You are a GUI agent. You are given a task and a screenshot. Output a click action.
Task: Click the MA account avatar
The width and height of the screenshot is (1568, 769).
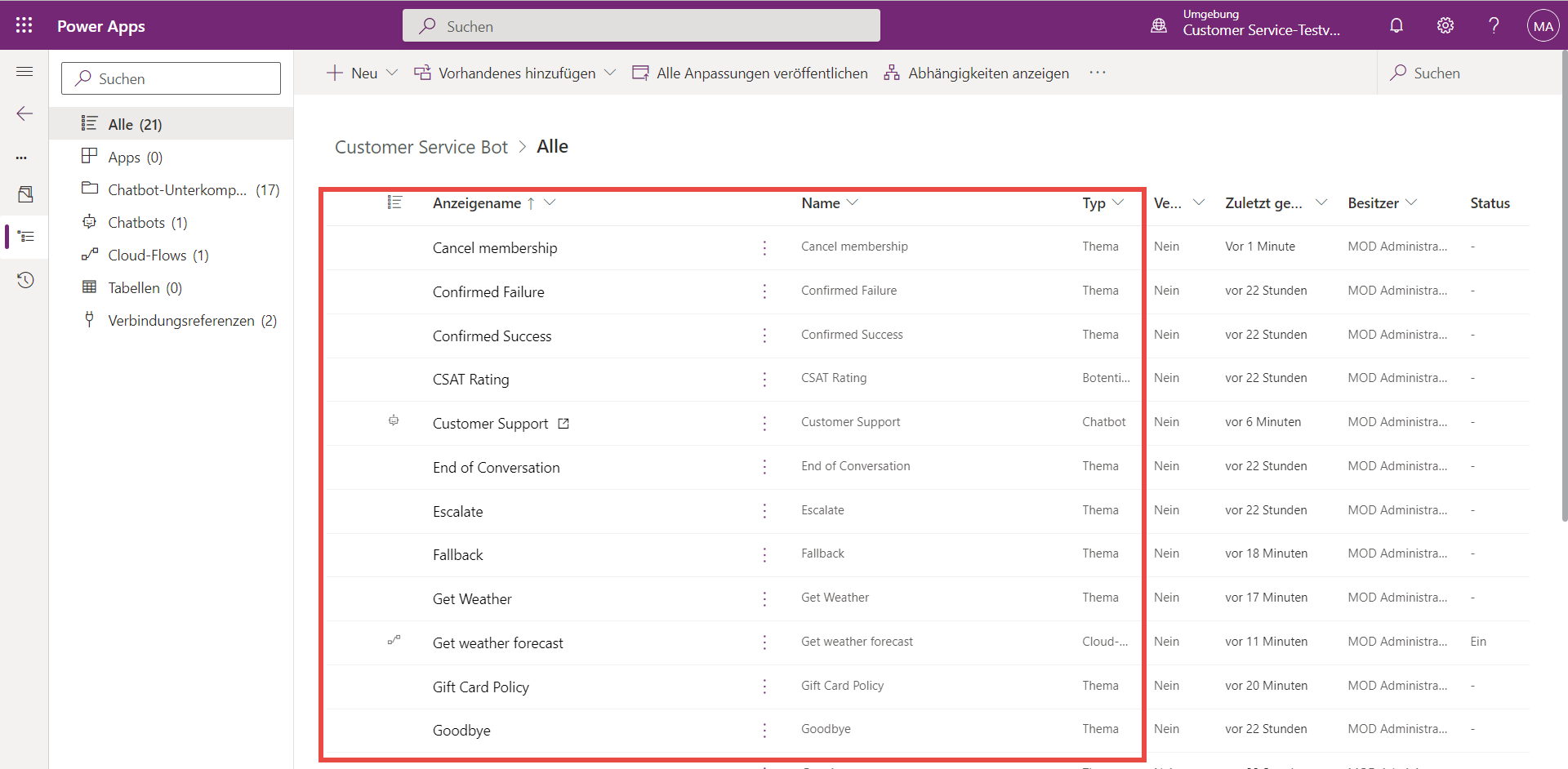tap(1543, 26)
